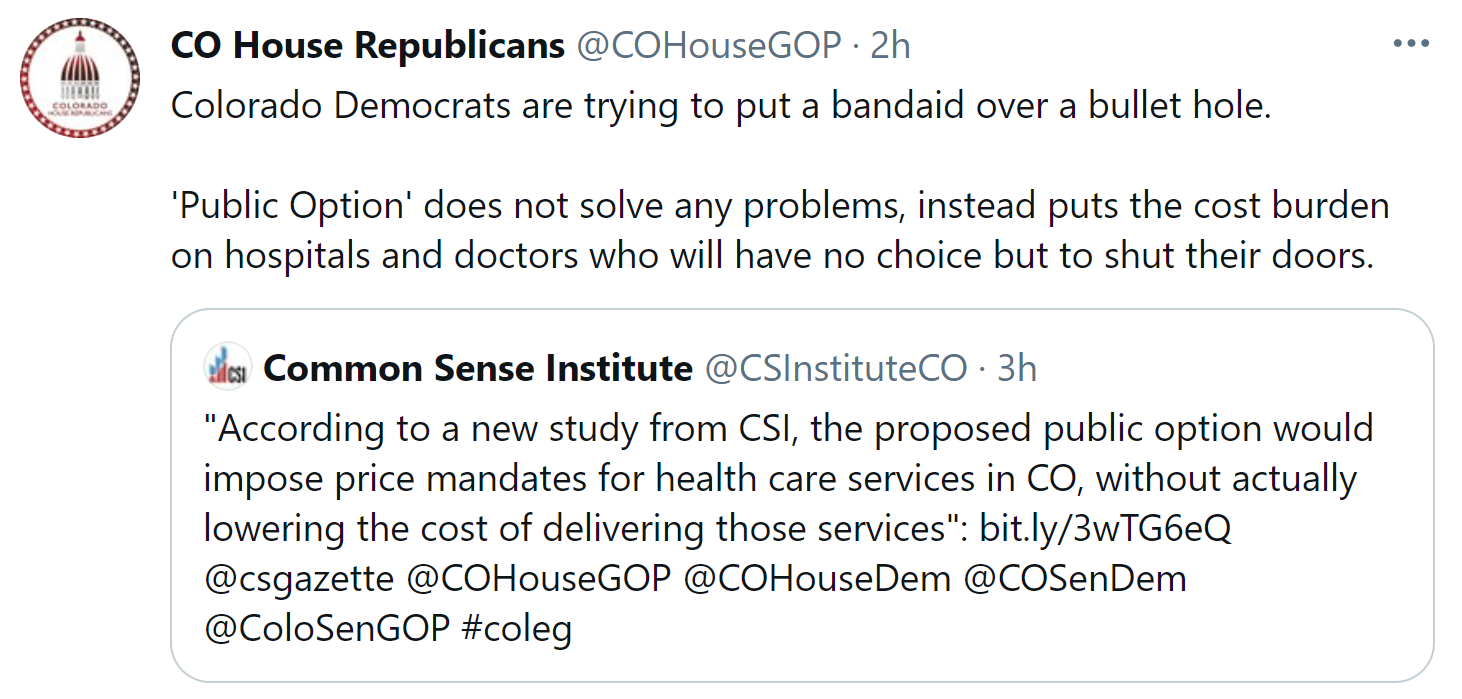Click the CO House Republicans profile avatar
Screen dimensions: 1462x699
[81, 77]
